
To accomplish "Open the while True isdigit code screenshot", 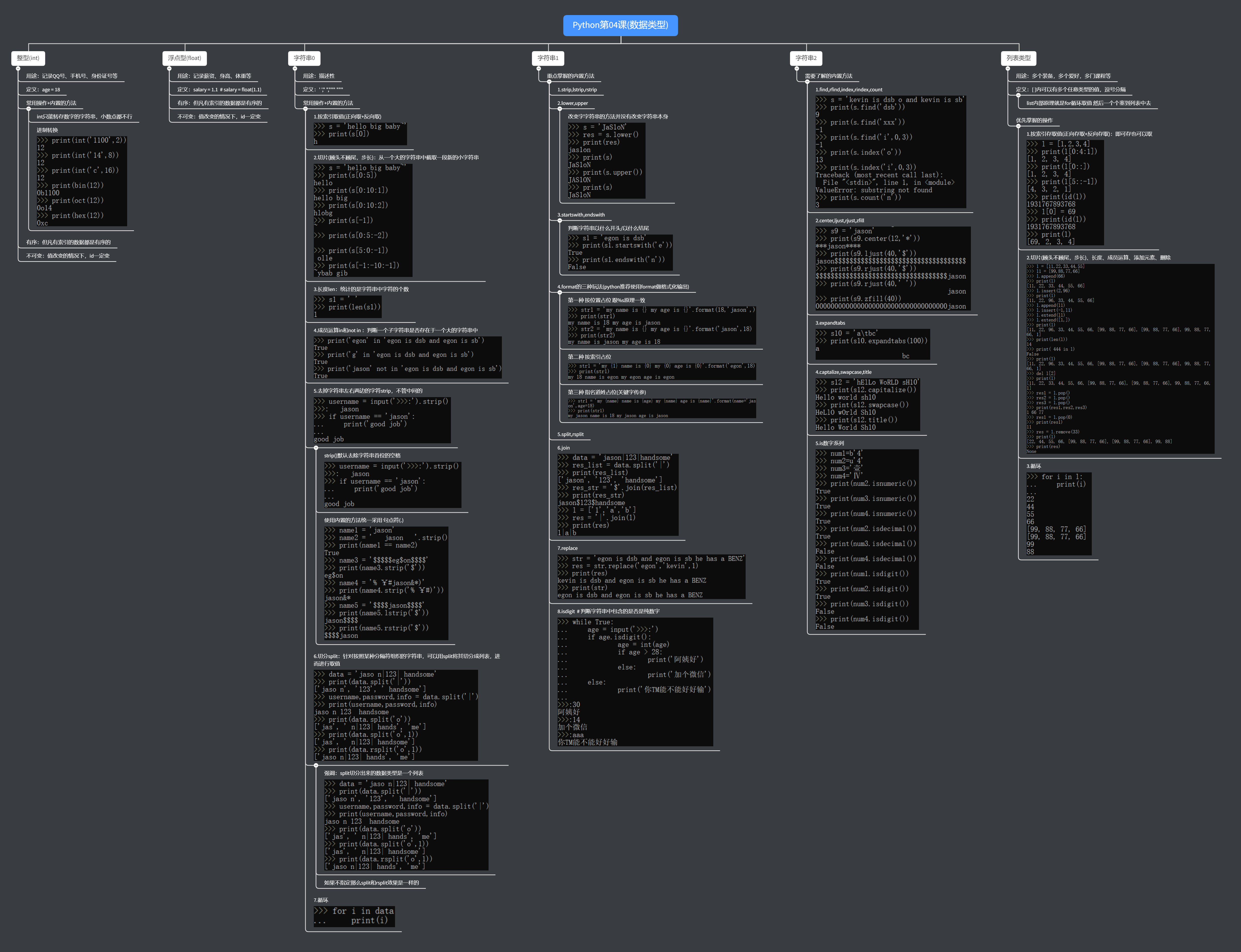I will point(635,682).
